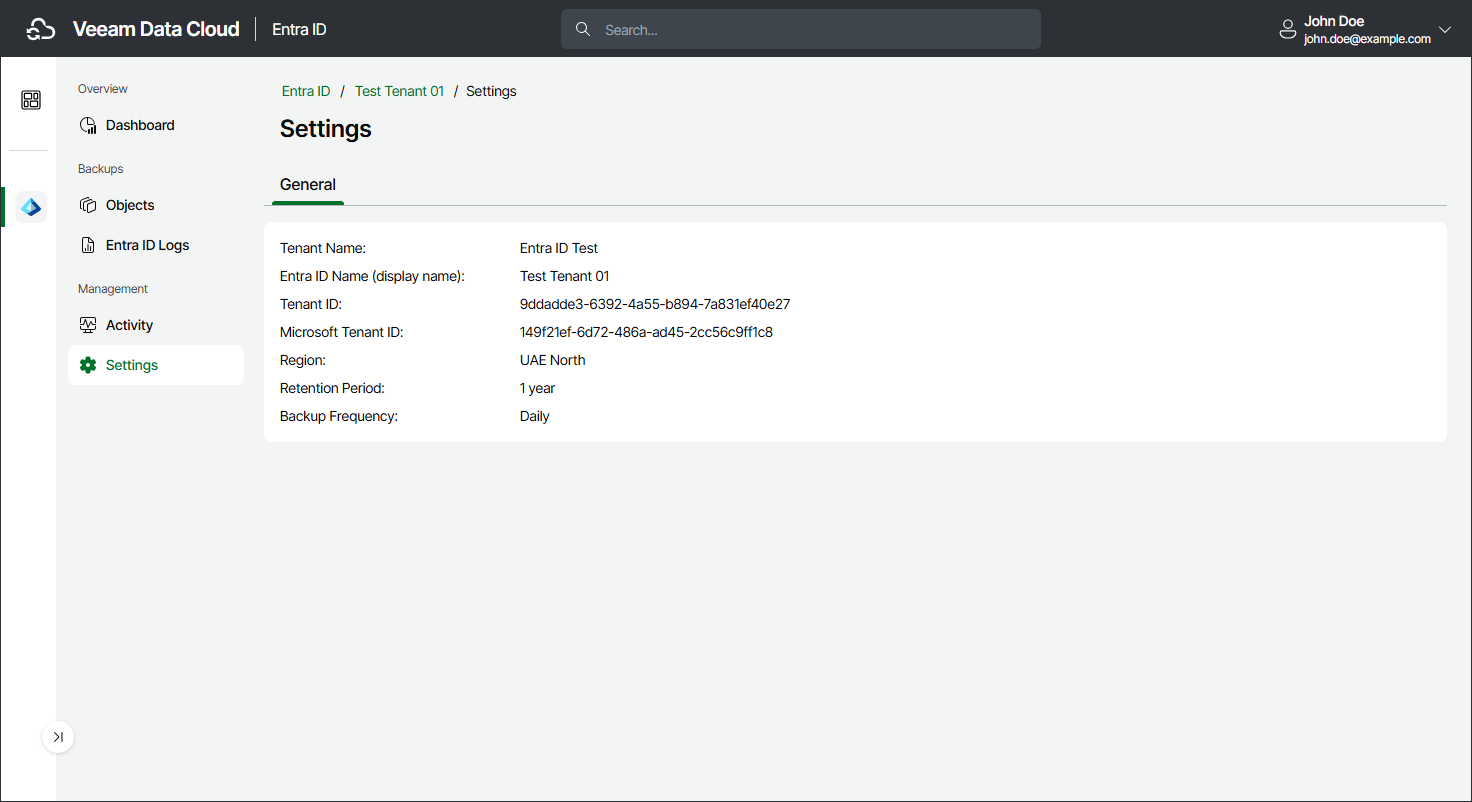
Task: Open the John Doe account dropdown chevron
Action: (x=1444, y=30)
